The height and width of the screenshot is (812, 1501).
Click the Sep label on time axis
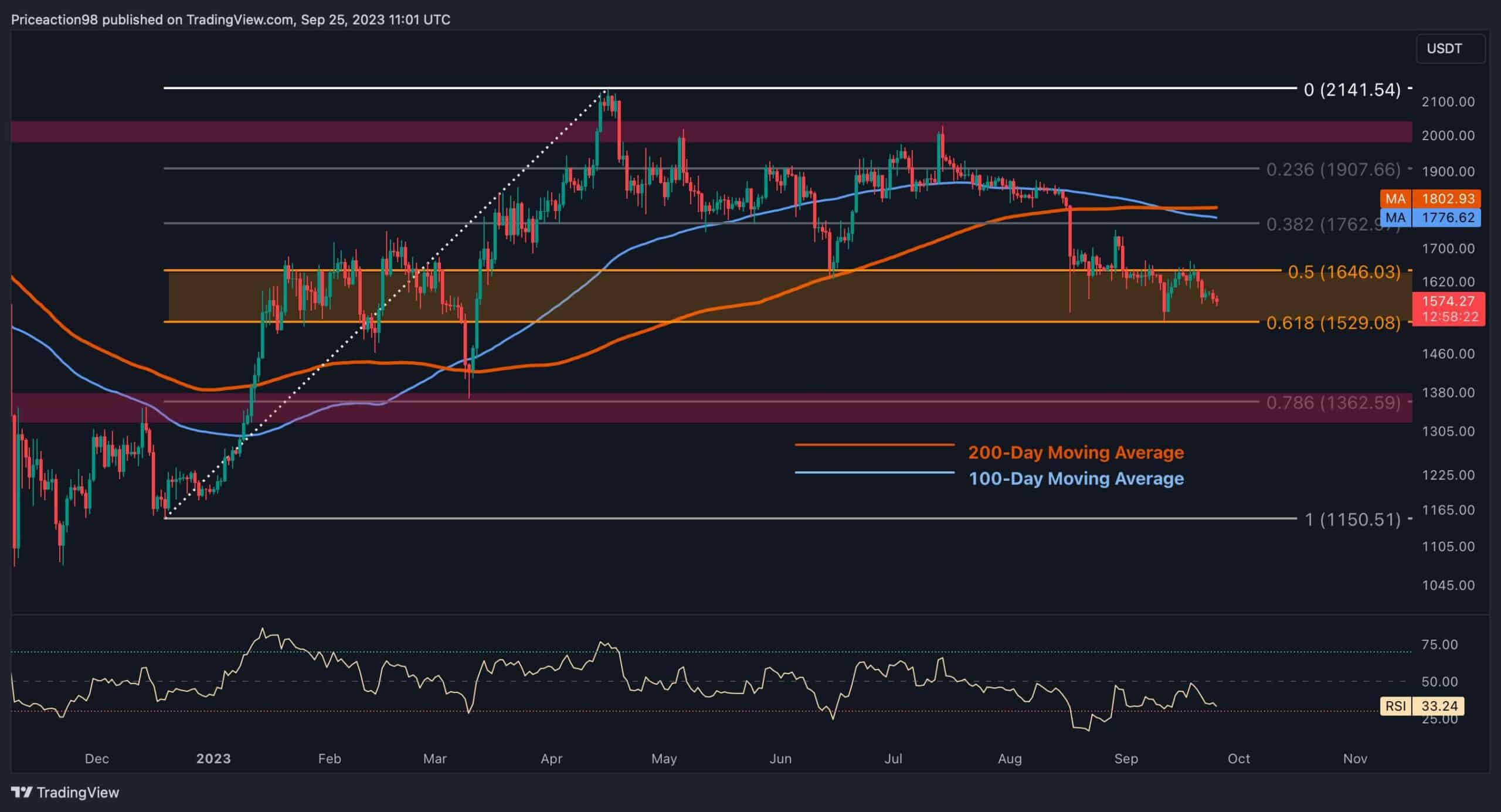[1126, 759]
